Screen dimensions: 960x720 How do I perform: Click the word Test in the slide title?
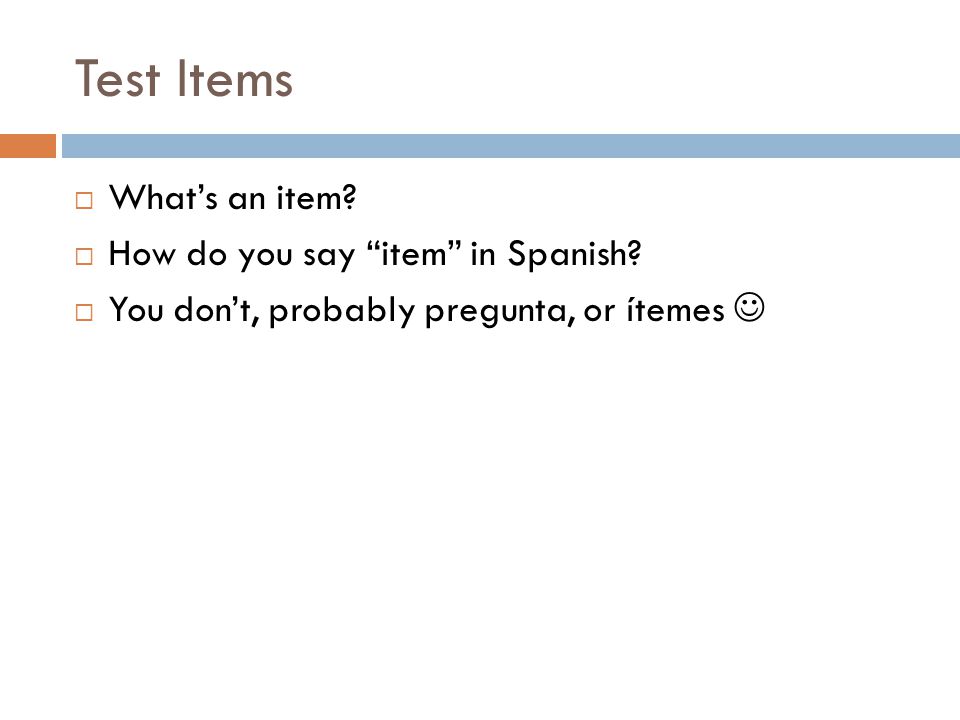pos(118,78)
